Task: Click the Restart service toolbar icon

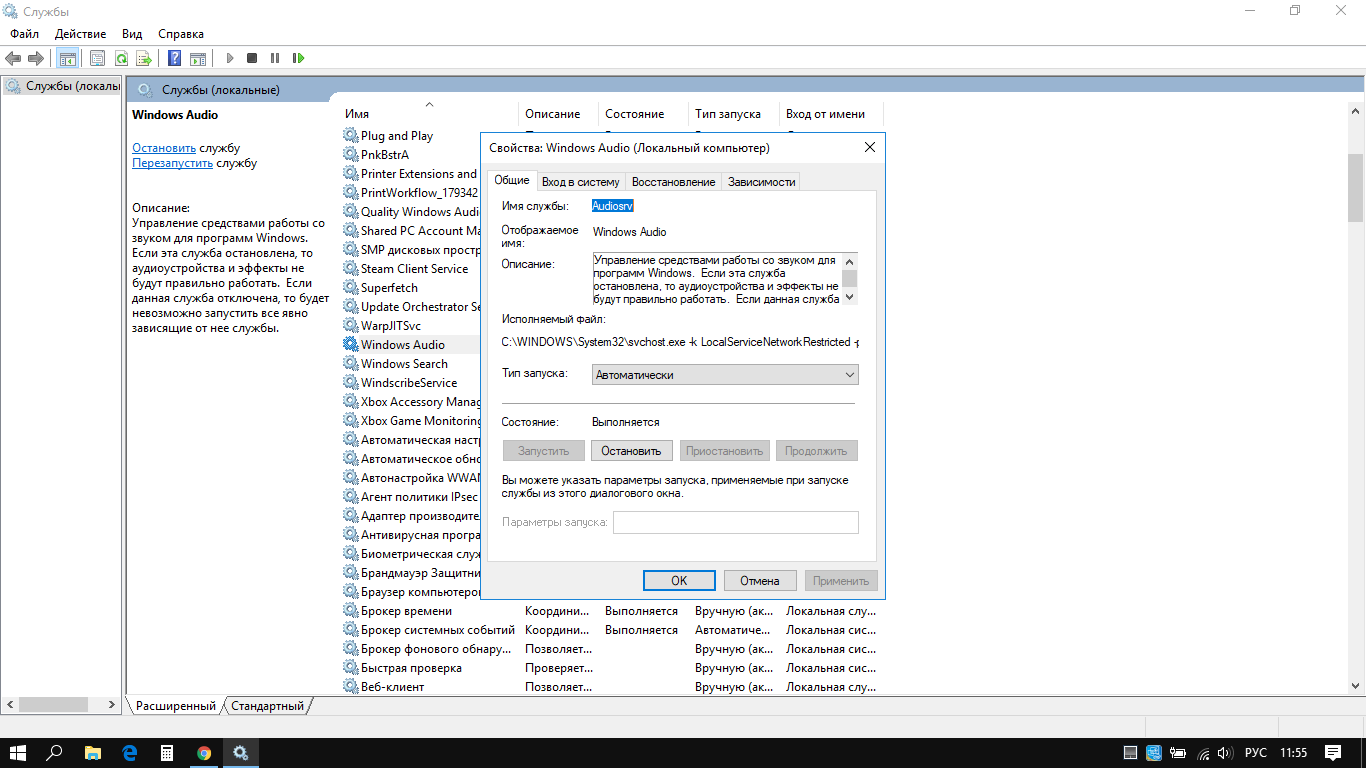Action: click(x=298, y=59)
